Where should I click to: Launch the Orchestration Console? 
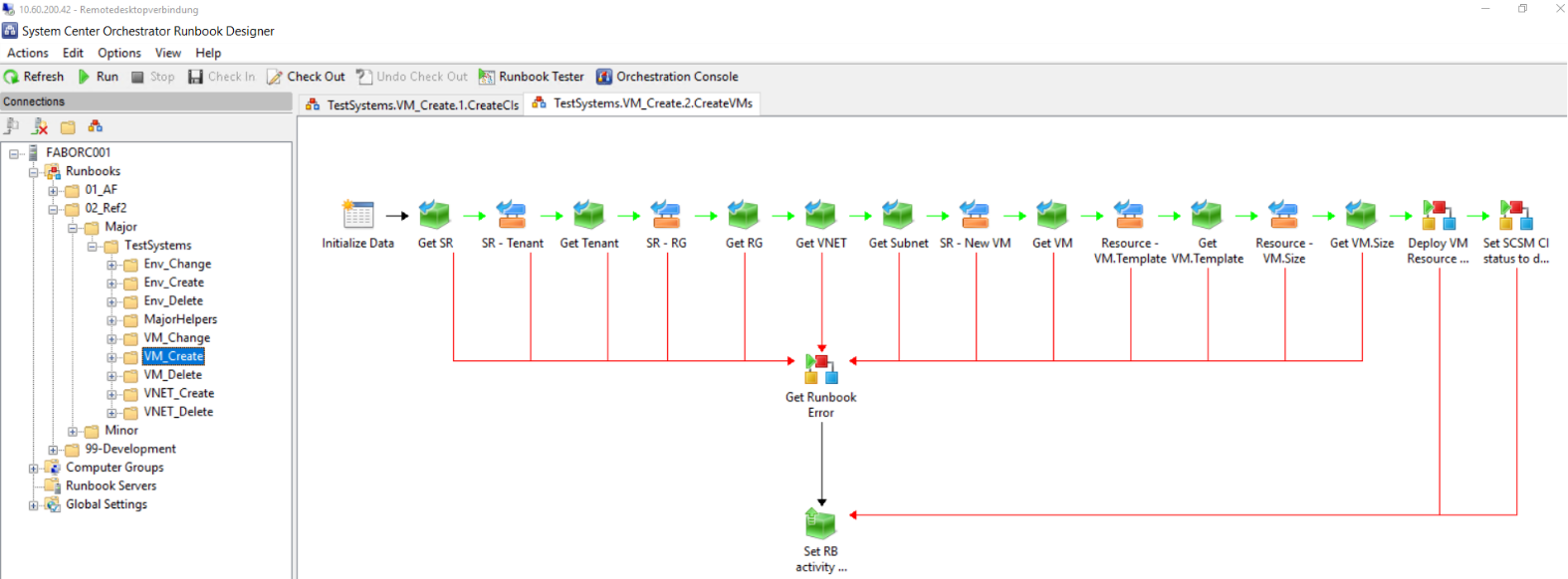point(667,77)
